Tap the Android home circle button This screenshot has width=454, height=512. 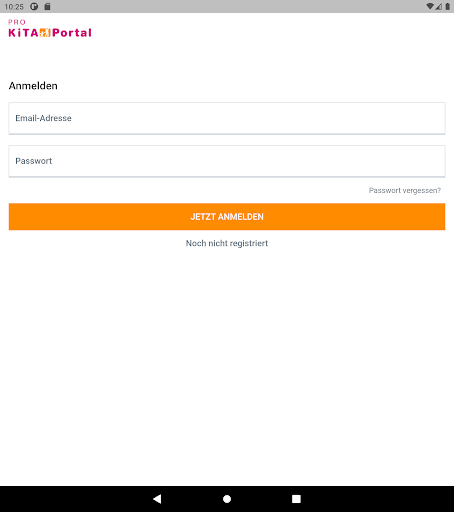click(x=227, y=499)
